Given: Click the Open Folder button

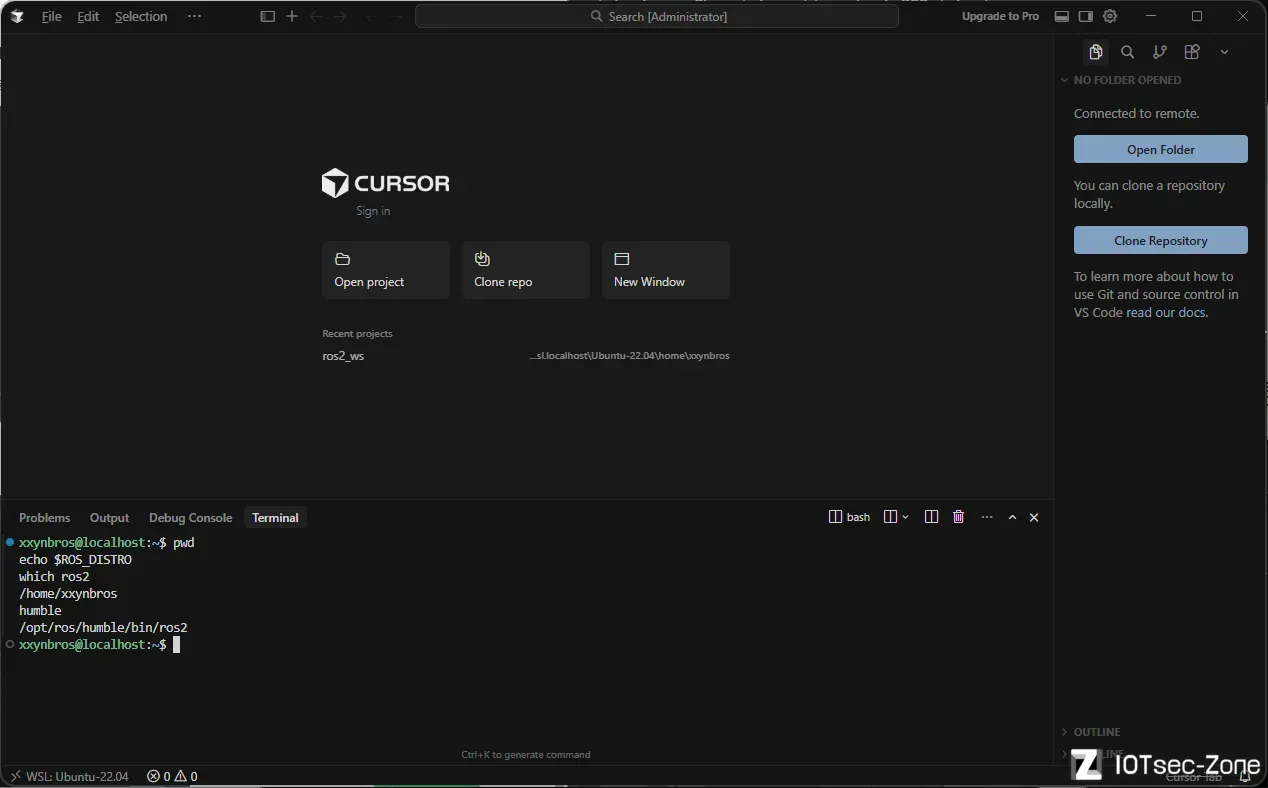Looking at the screenshot, I should pyautogui.click(x=1161, y=149).
